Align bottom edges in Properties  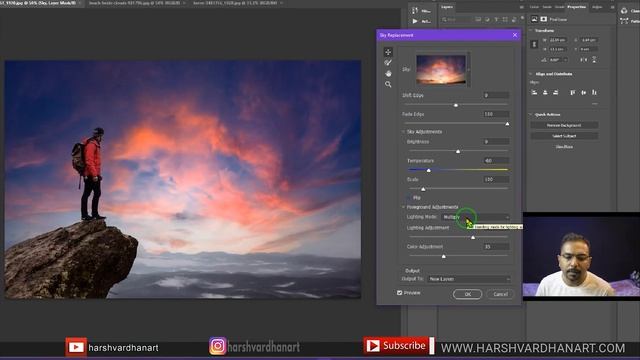tap(594, 93)
